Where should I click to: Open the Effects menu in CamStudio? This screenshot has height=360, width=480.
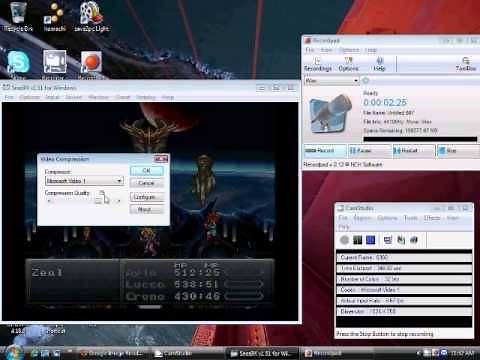pyautogui.click(x=432, y=218)
